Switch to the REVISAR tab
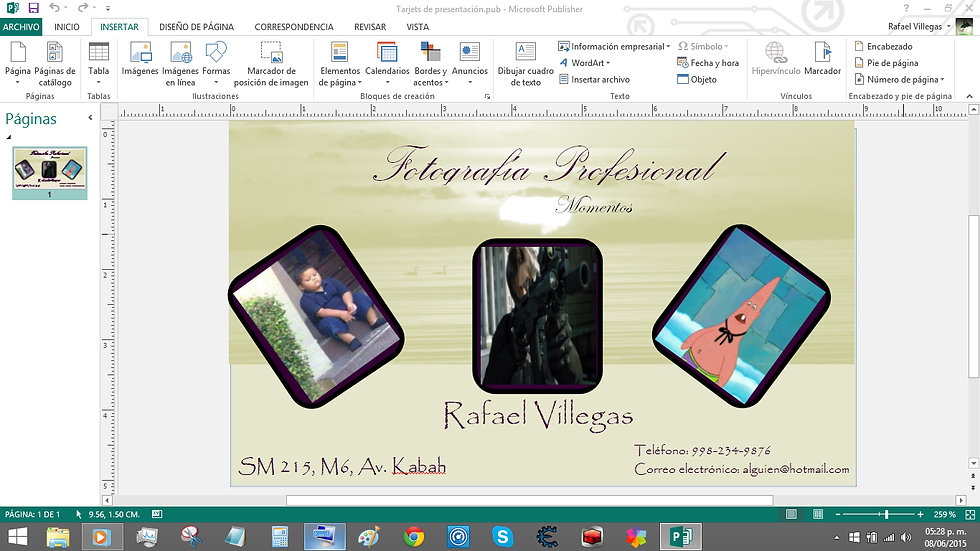980x551 pixels. 370,27
